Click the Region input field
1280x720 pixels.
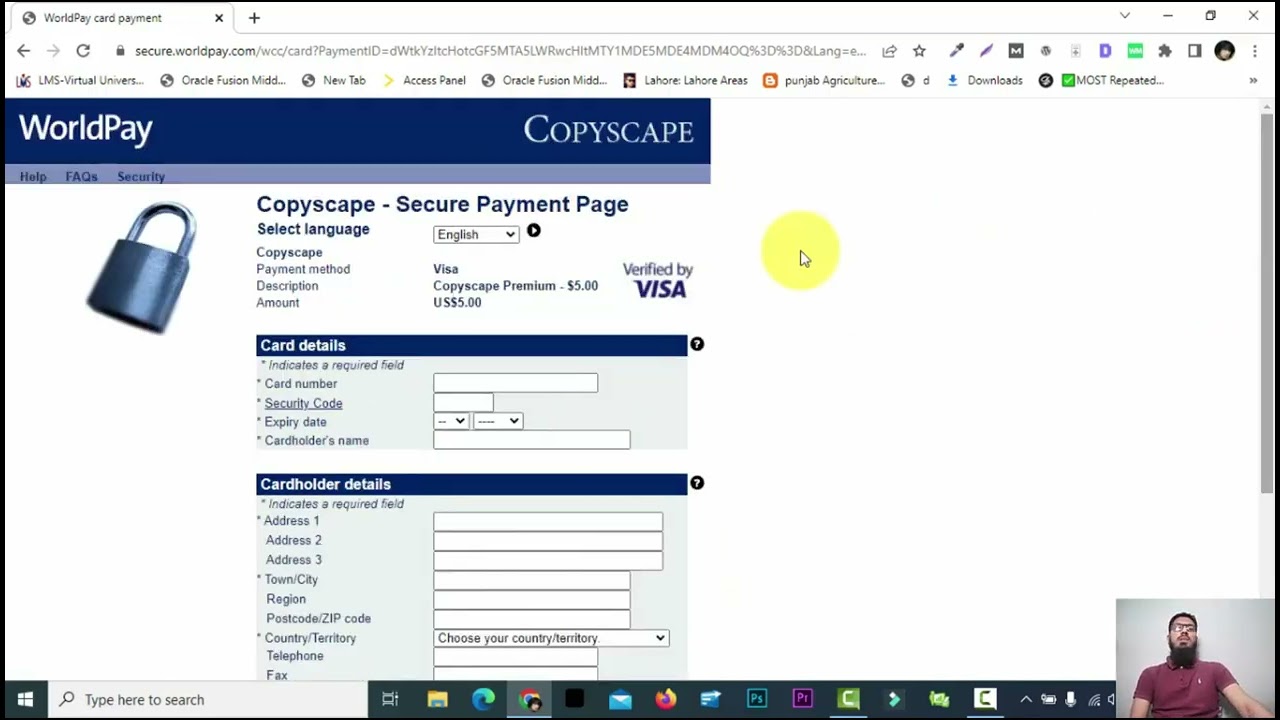click(532, 599)
